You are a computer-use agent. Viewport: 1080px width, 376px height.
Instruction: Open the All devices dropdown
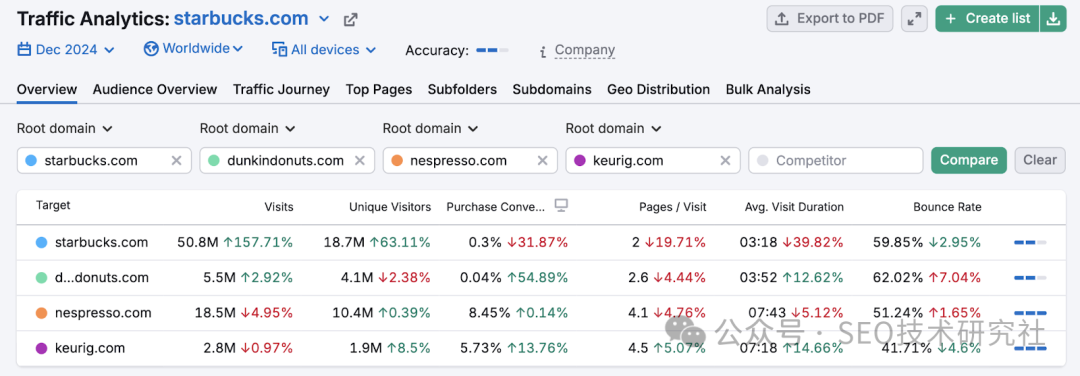coord(324,50)
